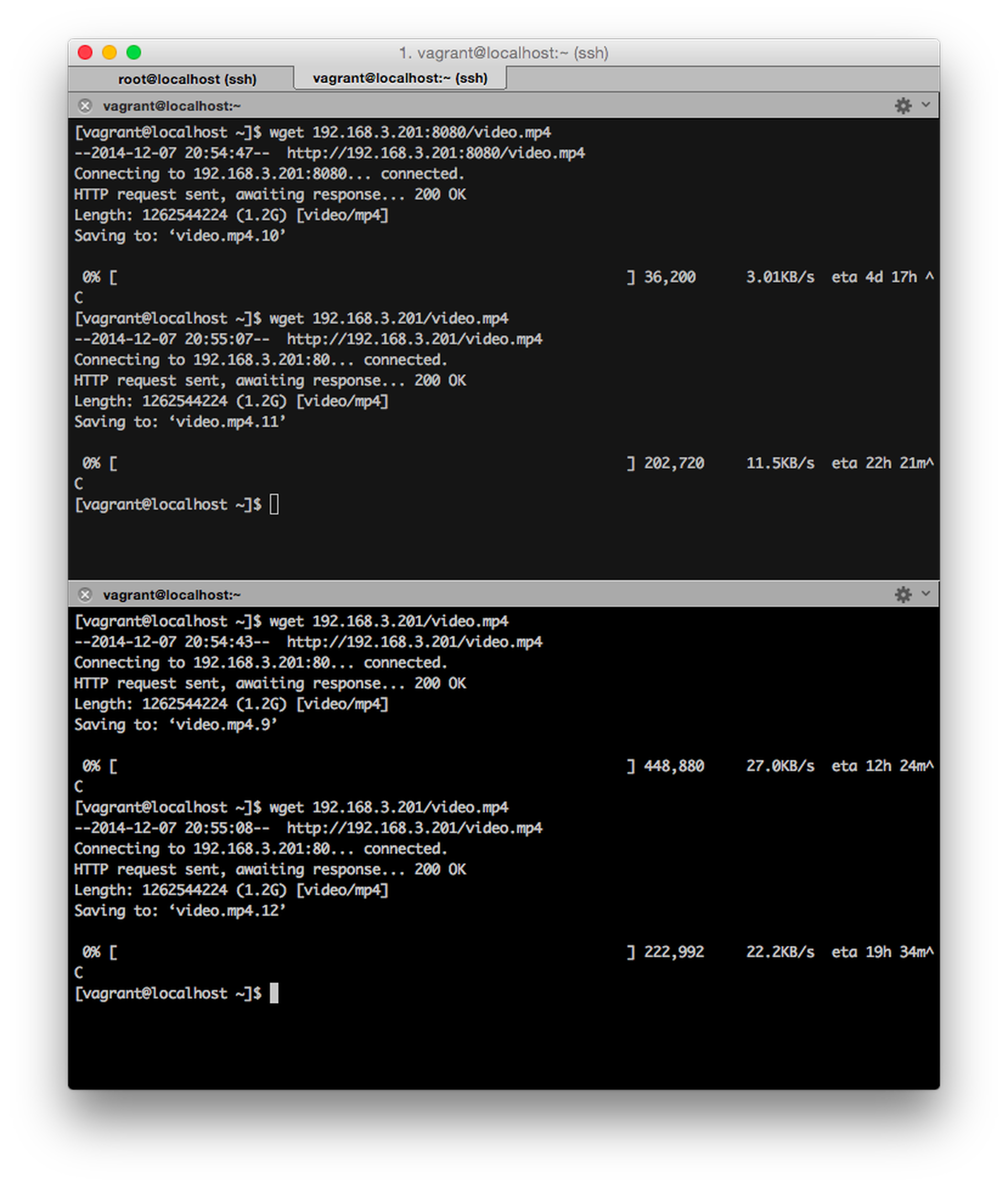Click URL on the 20:55:08 line
This screenshot has height=1187, width=1008.
414,828
